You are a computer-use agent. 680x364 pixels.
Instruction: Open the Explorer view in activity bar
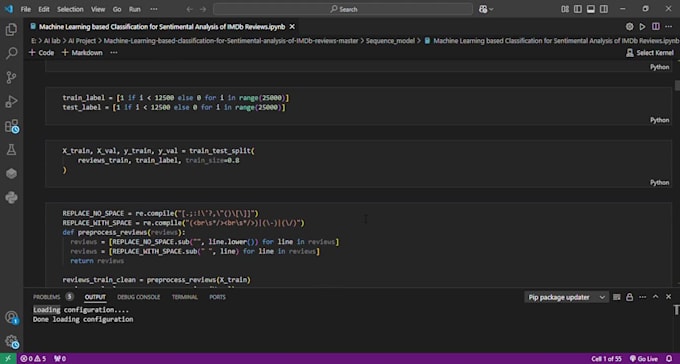click(11, 30)
